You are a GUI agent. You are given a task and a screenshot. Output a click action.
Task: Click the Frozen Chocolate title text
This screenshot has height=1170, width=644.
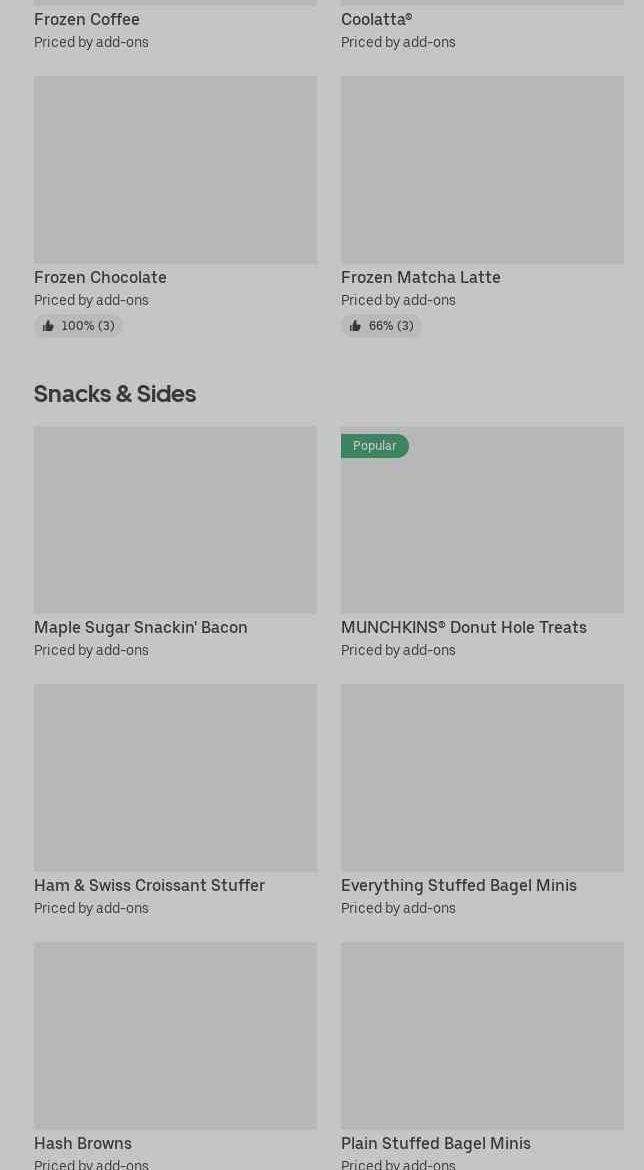click(x=100, y=277)
